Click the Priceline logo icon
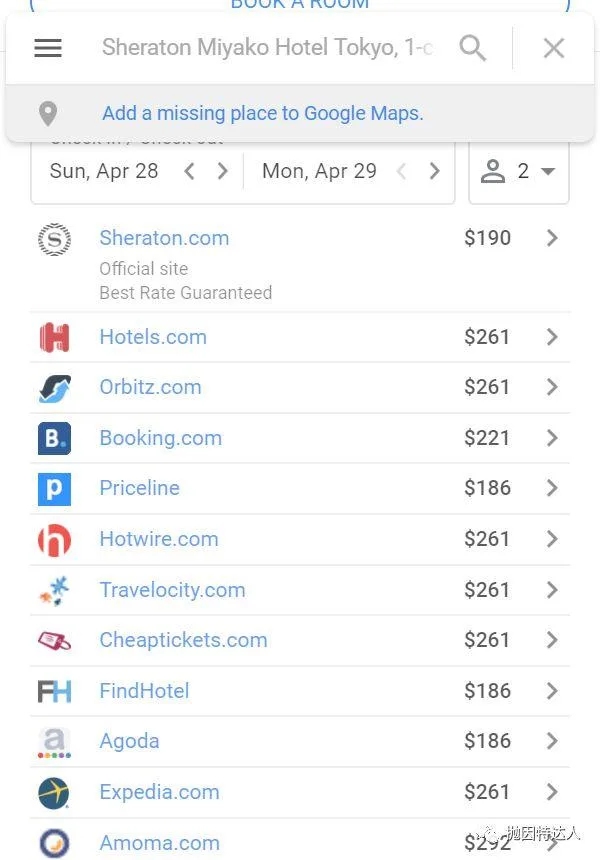The width and height of the screenshot is (600, 860). pos(54,489)
